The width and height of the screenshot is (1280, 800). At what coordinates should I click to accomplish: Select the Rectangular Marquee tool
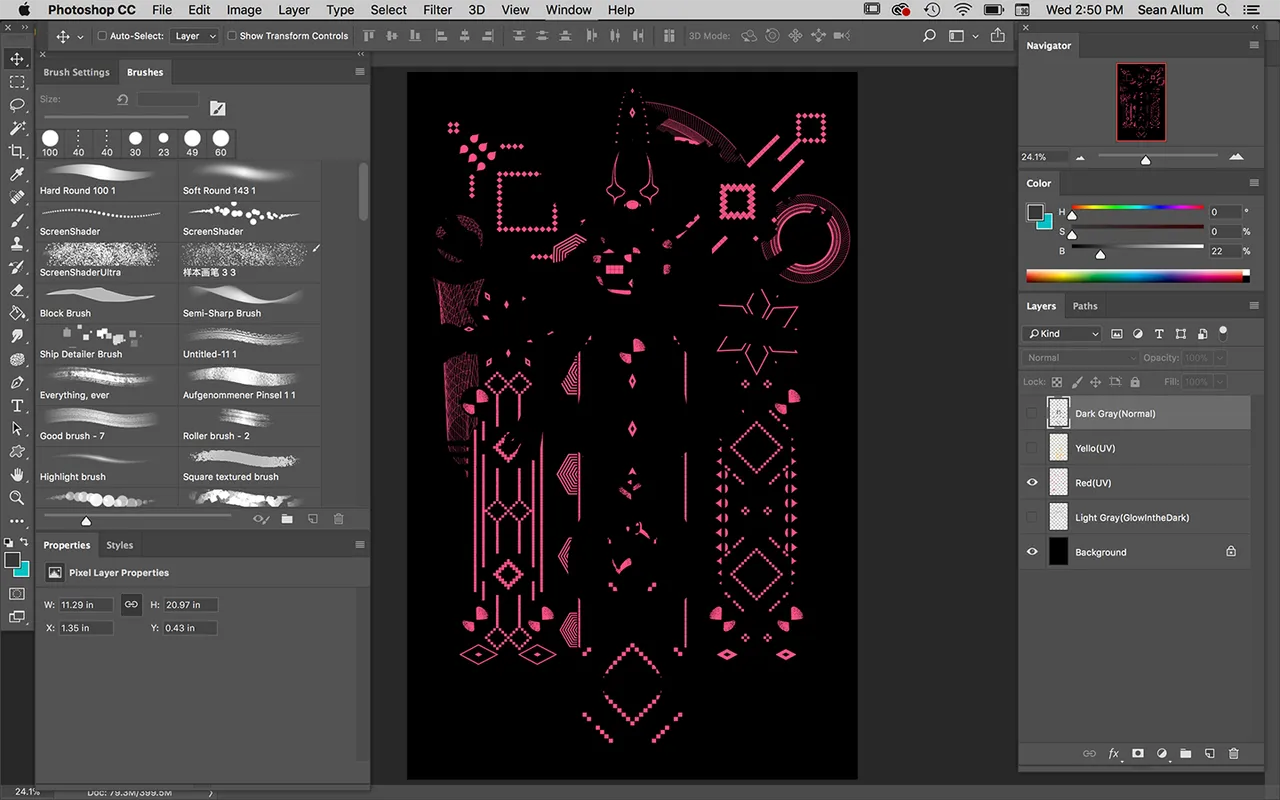17,82
